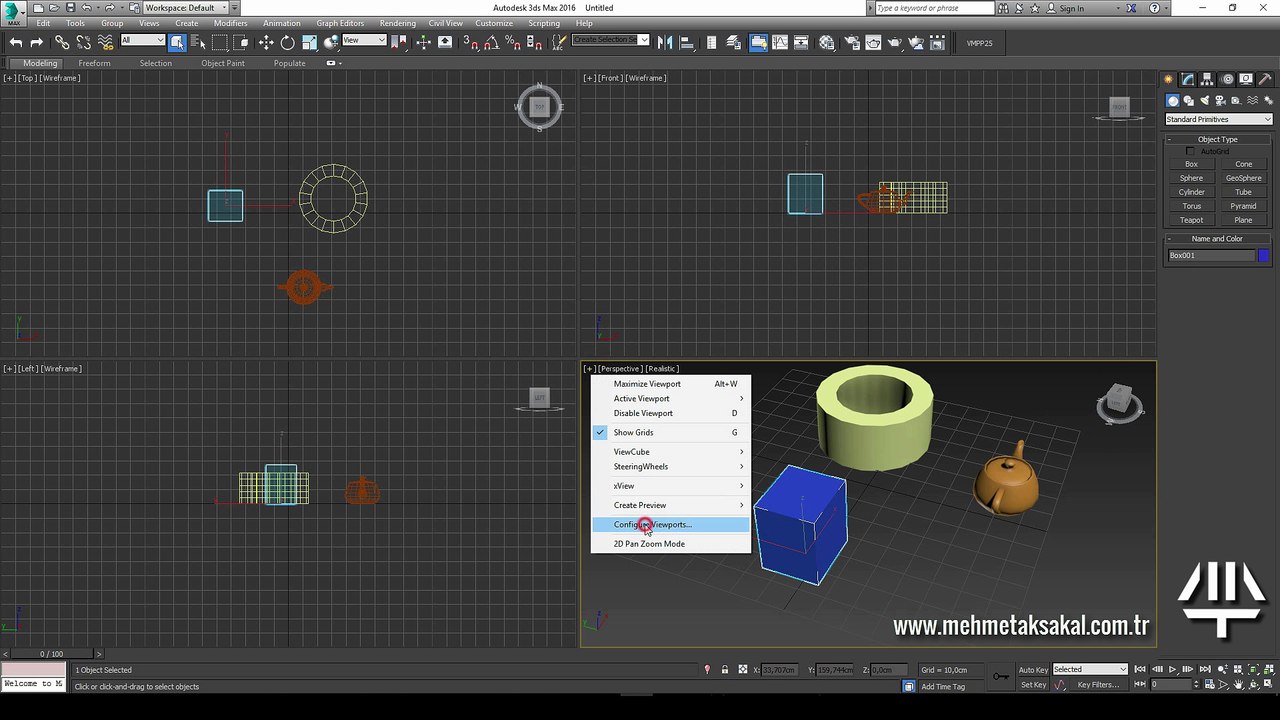Image resolution: width=1280 pixels, height=720 pixels.
Task: Click the Undo arrow on main toolbar
Action: point(16,42)
